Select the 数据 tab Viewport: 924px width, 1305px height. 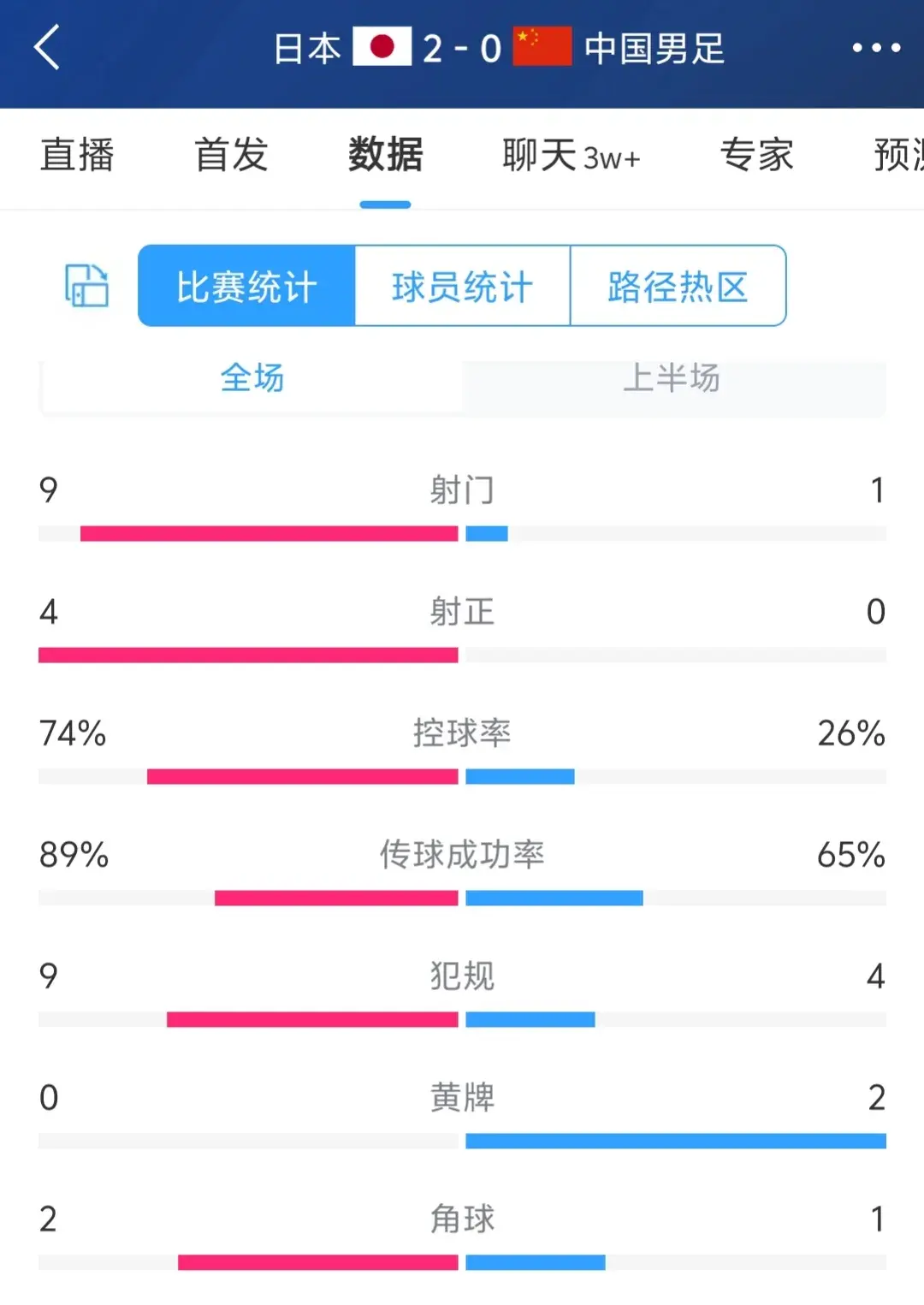click(x=385, y=156)
